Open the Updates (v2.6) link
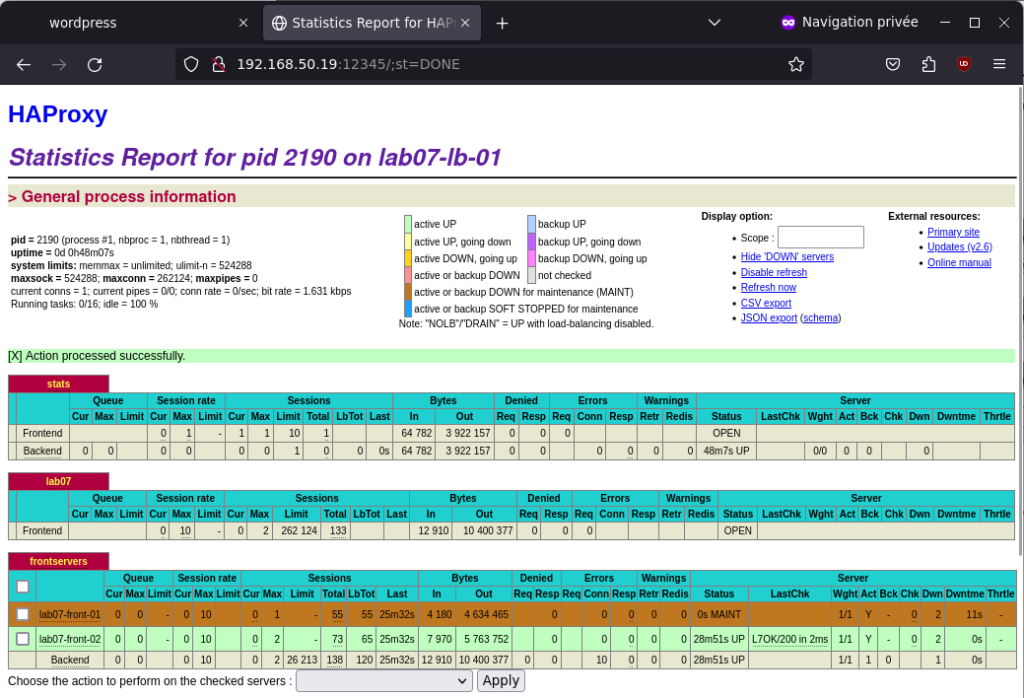 tap(959, 247)
